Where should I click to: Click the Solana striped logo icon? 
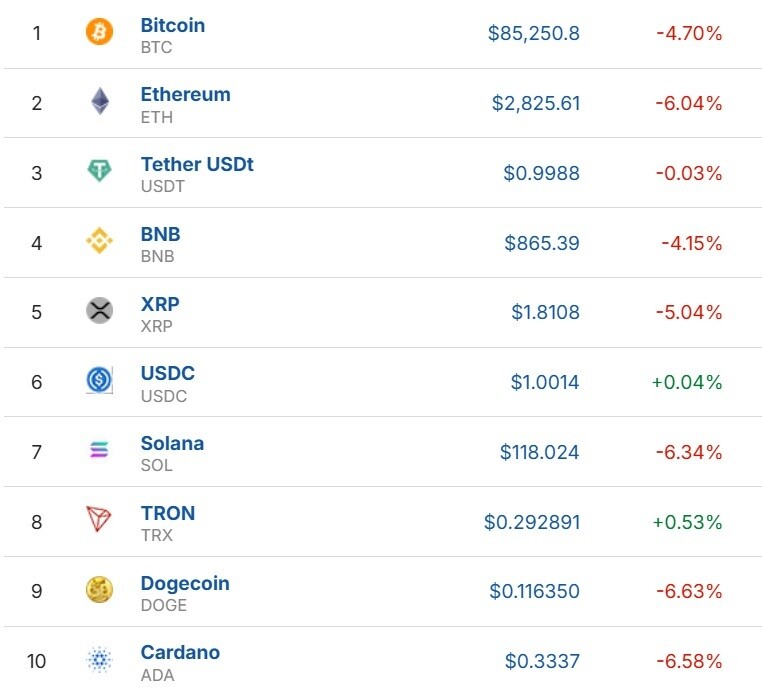[99, 451]
